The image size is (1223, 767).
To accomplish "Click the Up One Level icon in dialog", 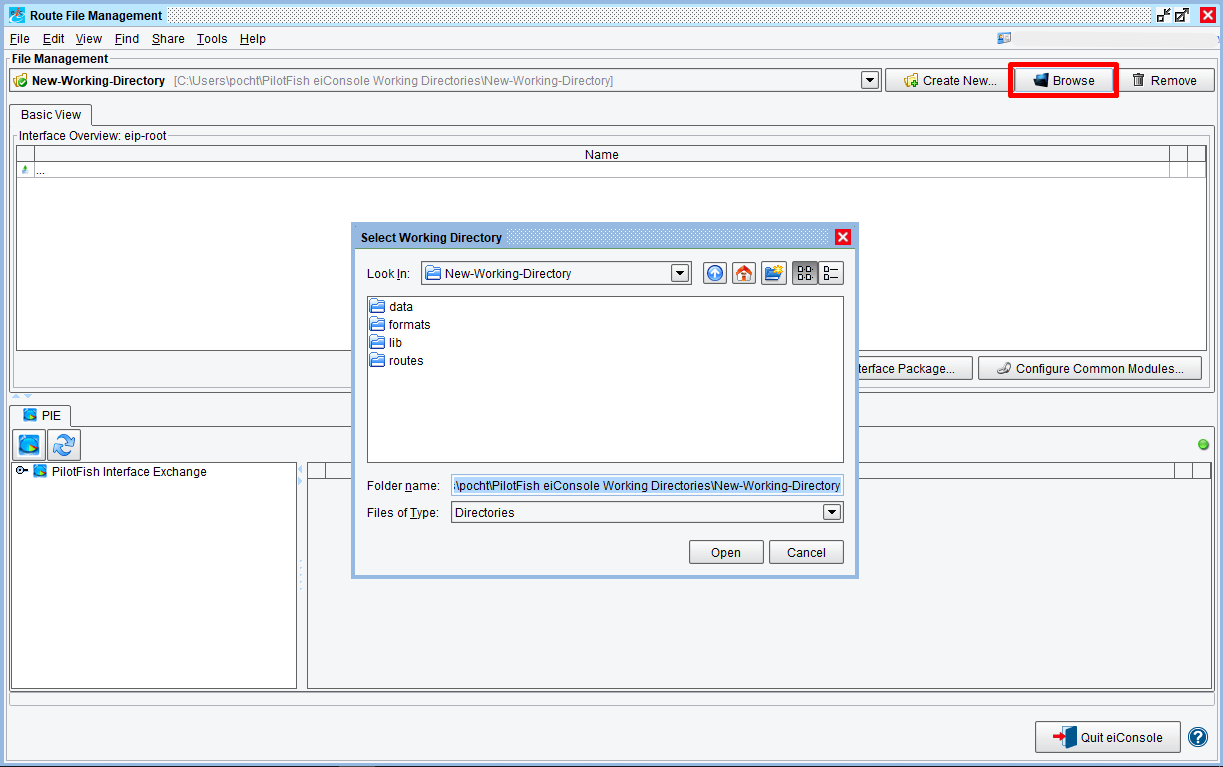I will click(x=715, y=273).
